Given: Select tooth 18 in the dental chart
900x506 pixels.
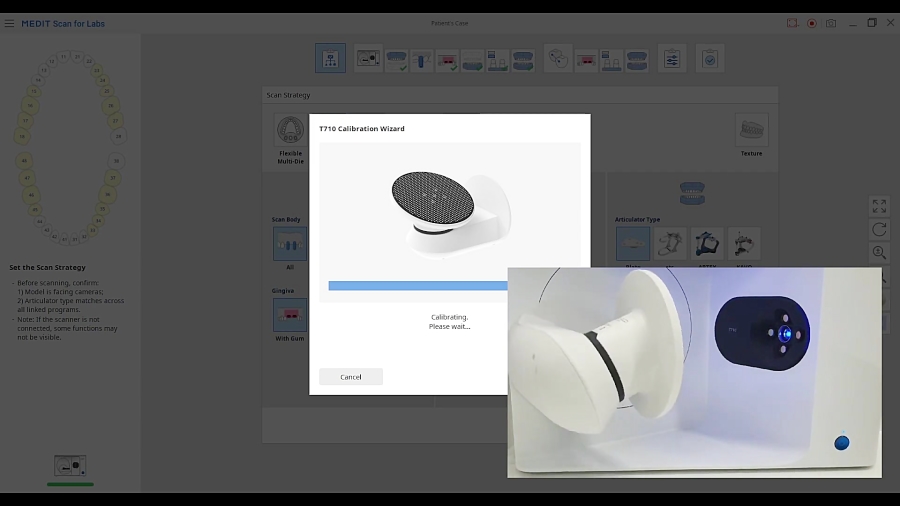Looking at the screenshot, I should click(22, 137).
